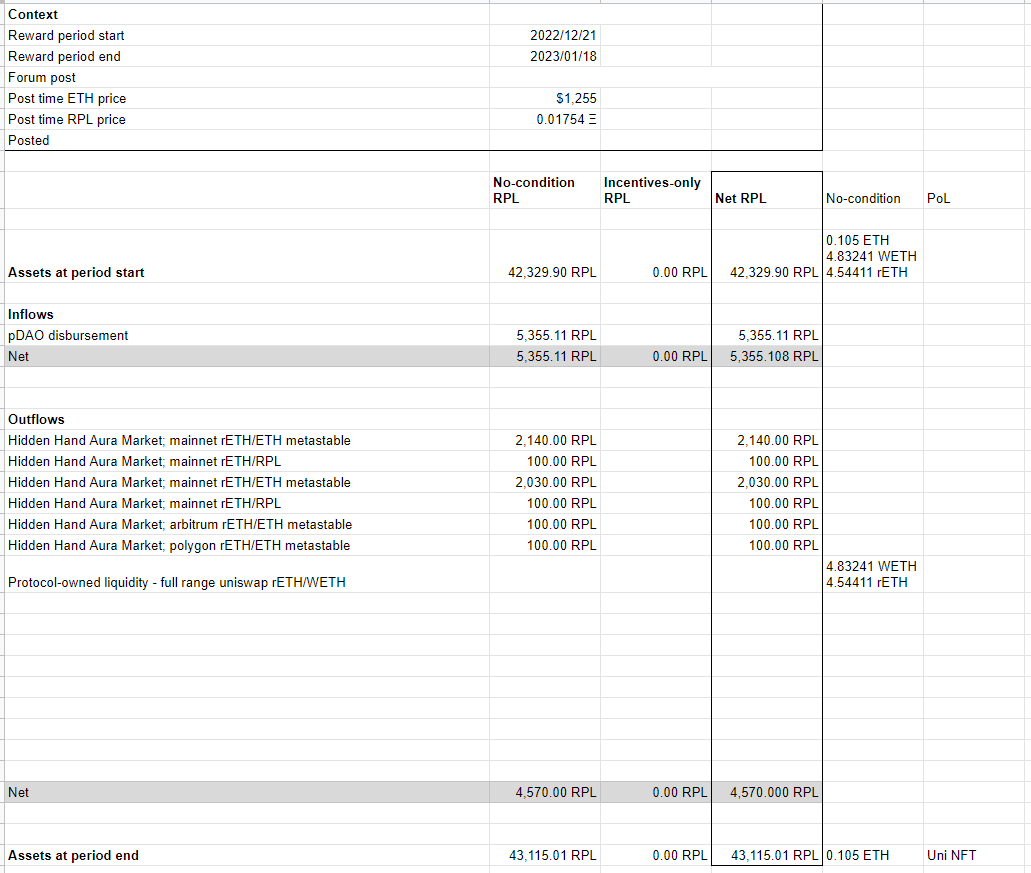Select the 0.105 ETH / 4.83241 WETH start assets cell
1031x873 pixels.
point(871,256)
